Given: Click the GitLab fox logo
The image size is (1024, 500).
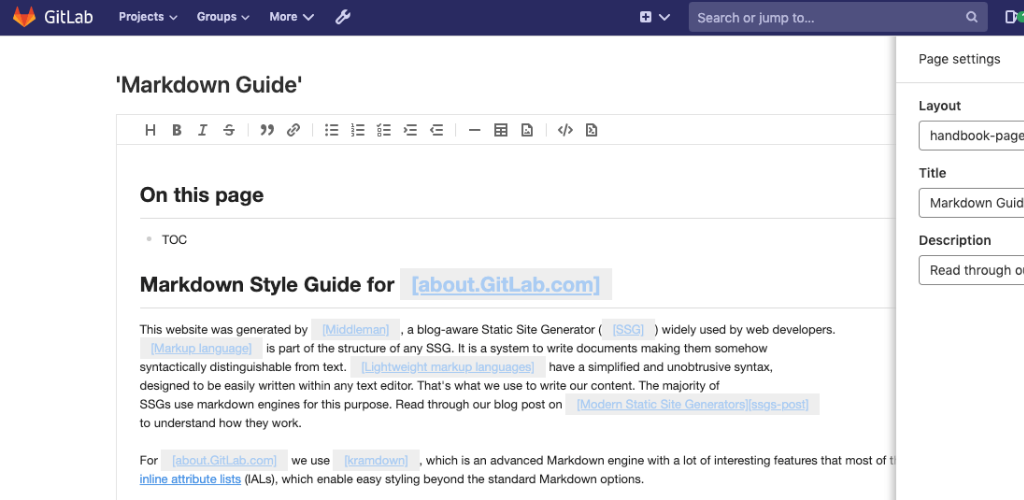Looking at the screenshot, I should (24, 17).
